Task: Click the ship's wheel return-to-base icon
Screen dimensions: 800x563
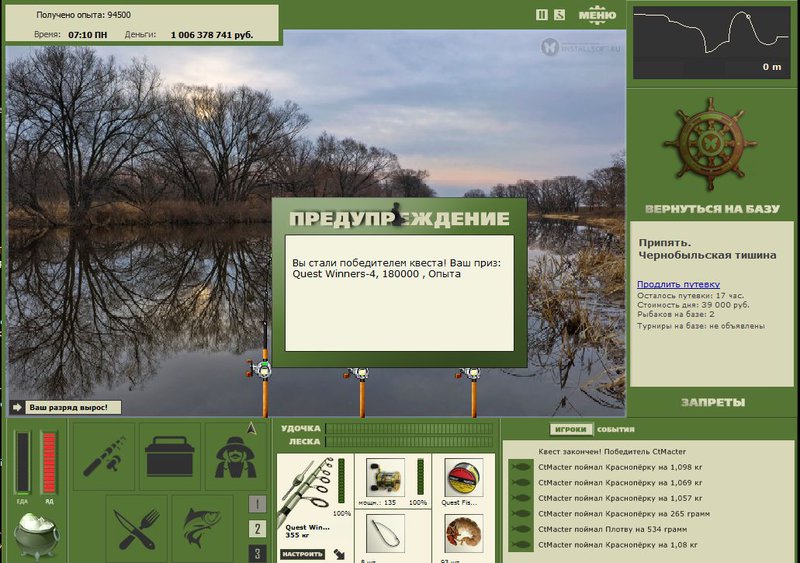Action: 710,144
